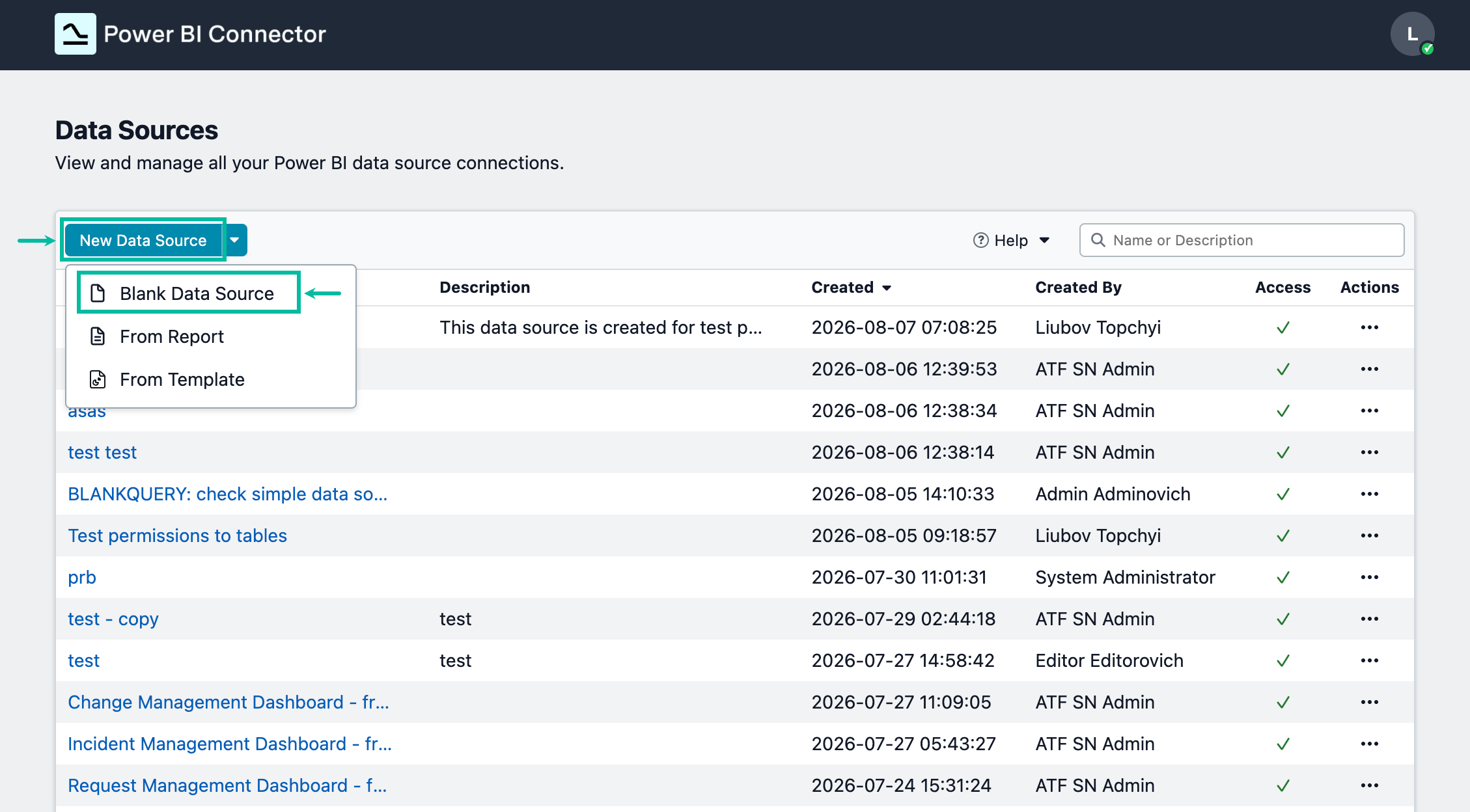Choose From Report in the menu
The width and height of the screenshot is (1470, 812).
click(211, 336)
